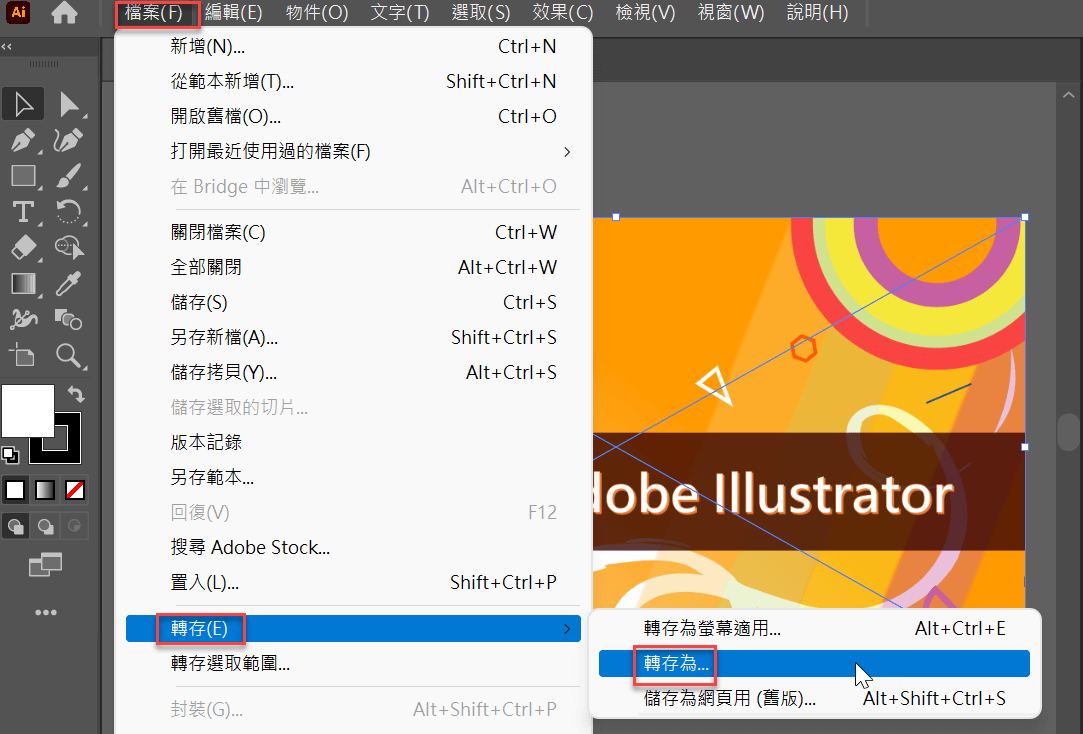
Task: Choose 另存範本... entry
Action: pos(353,477)
